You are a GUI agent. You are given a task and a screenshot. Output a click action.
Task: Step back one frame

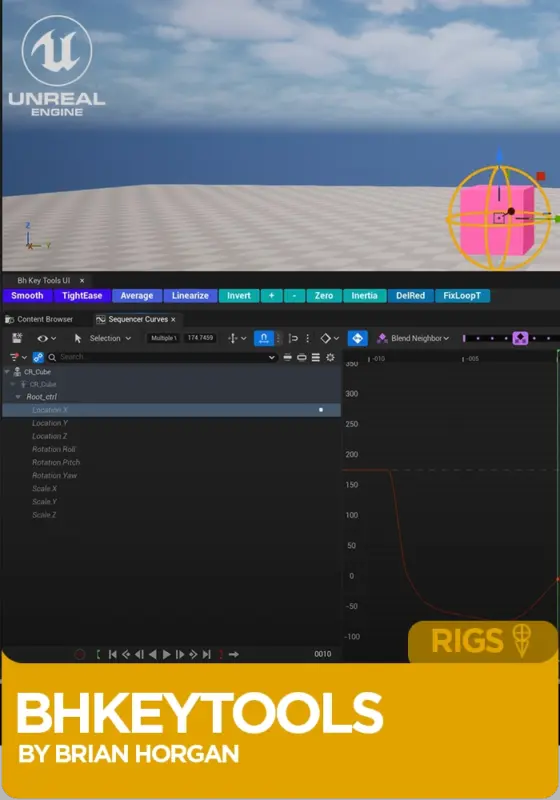pos(139,655)
